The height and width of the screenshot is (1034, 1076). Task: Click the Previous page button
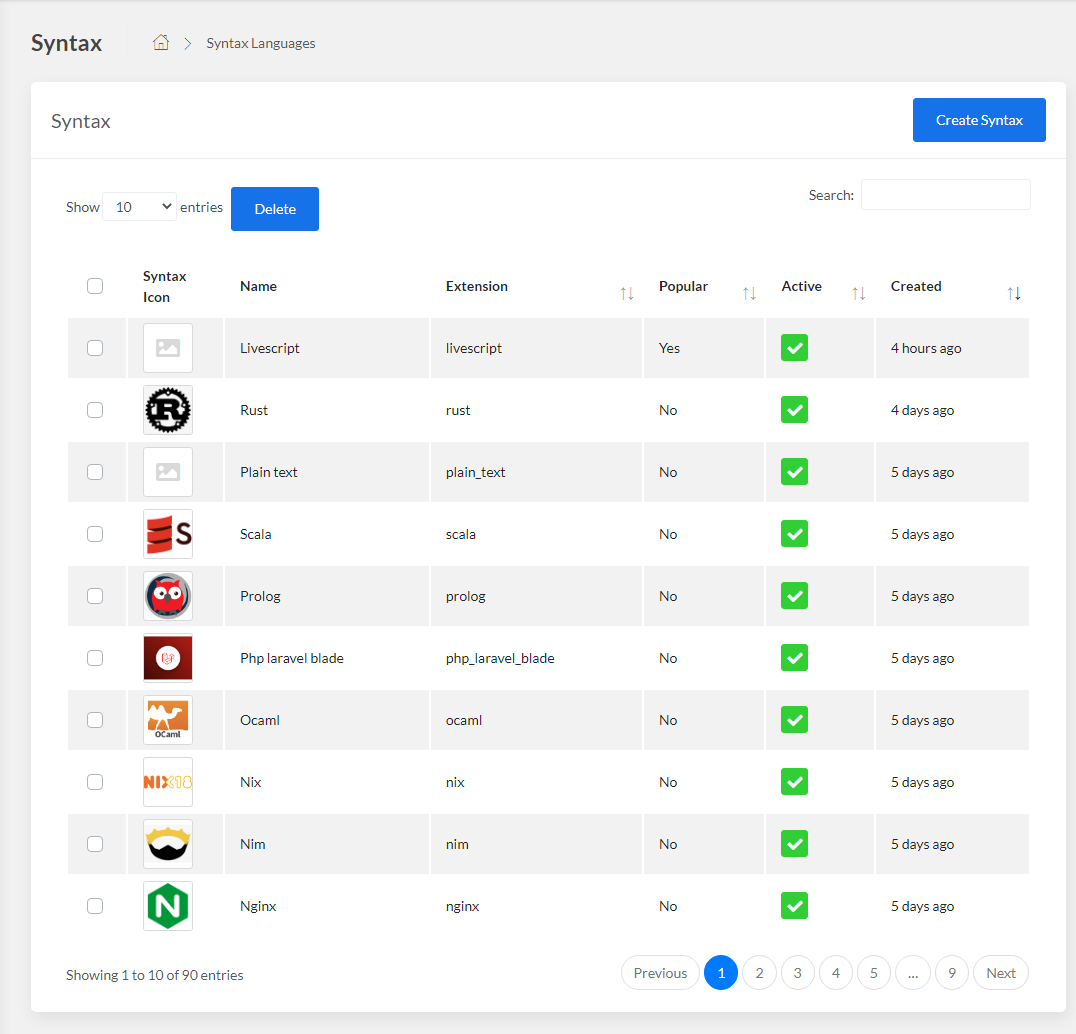(x=660, y=973)
